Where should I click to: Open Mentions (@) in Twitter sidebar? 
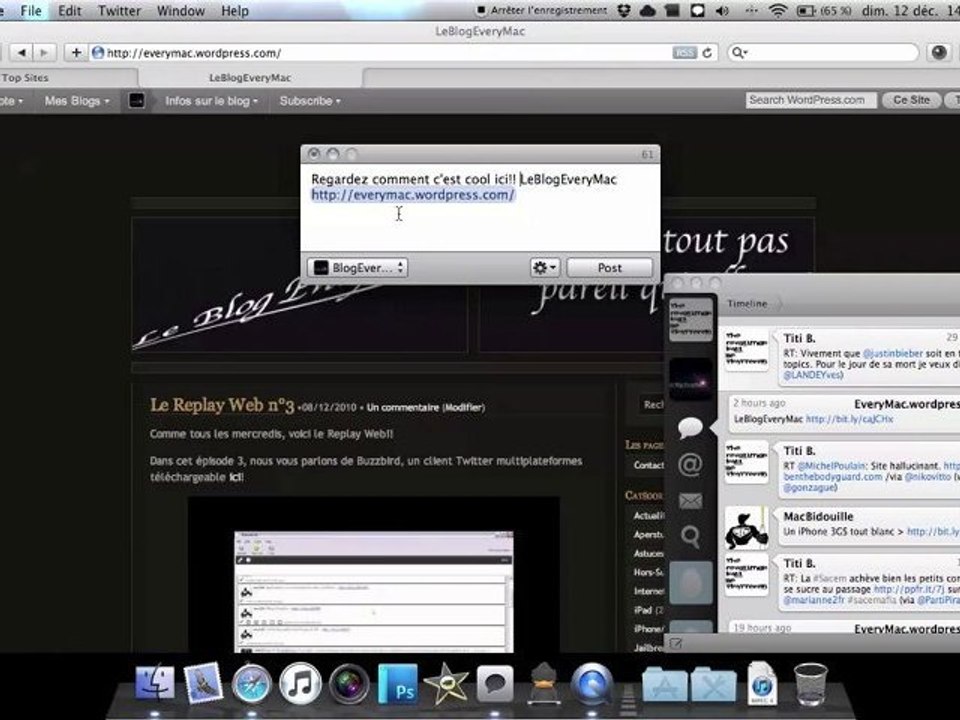690,465
